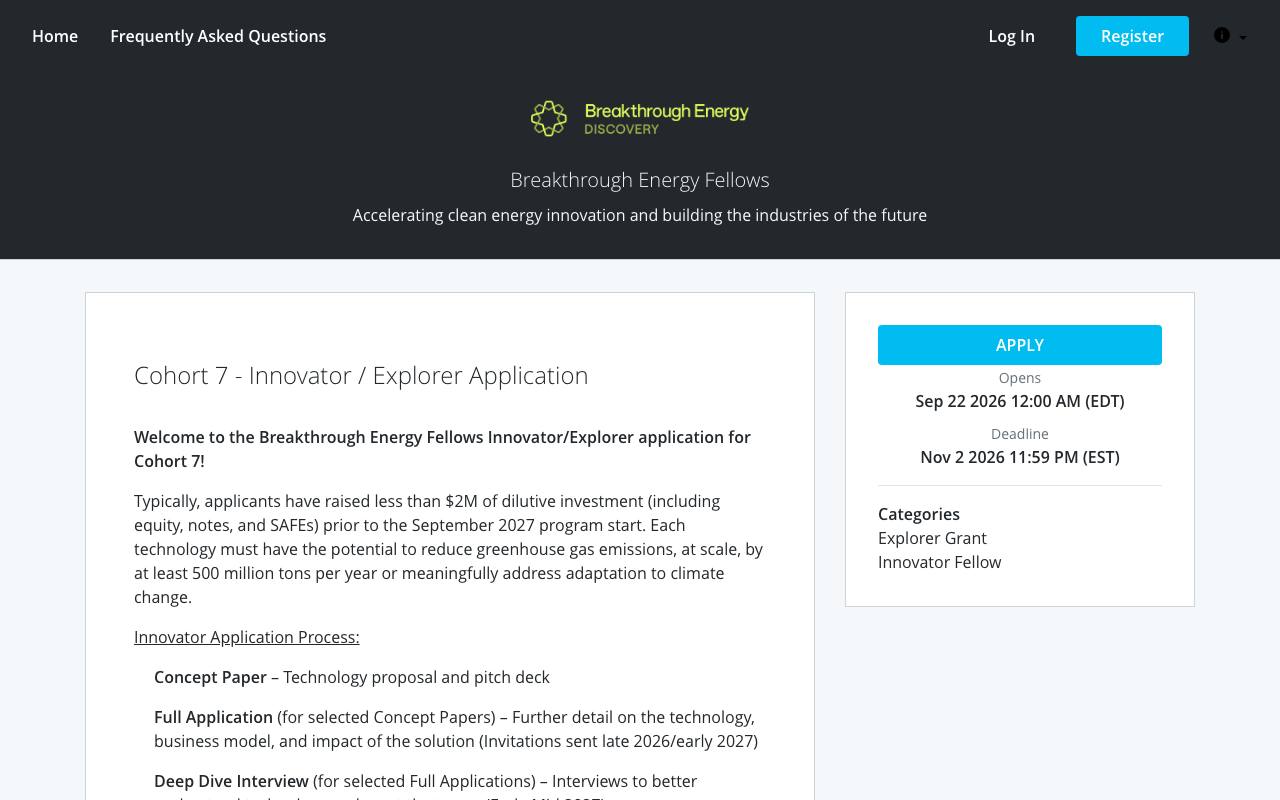Go to the Home page
1280x800 pixels.
coord(55,36)
